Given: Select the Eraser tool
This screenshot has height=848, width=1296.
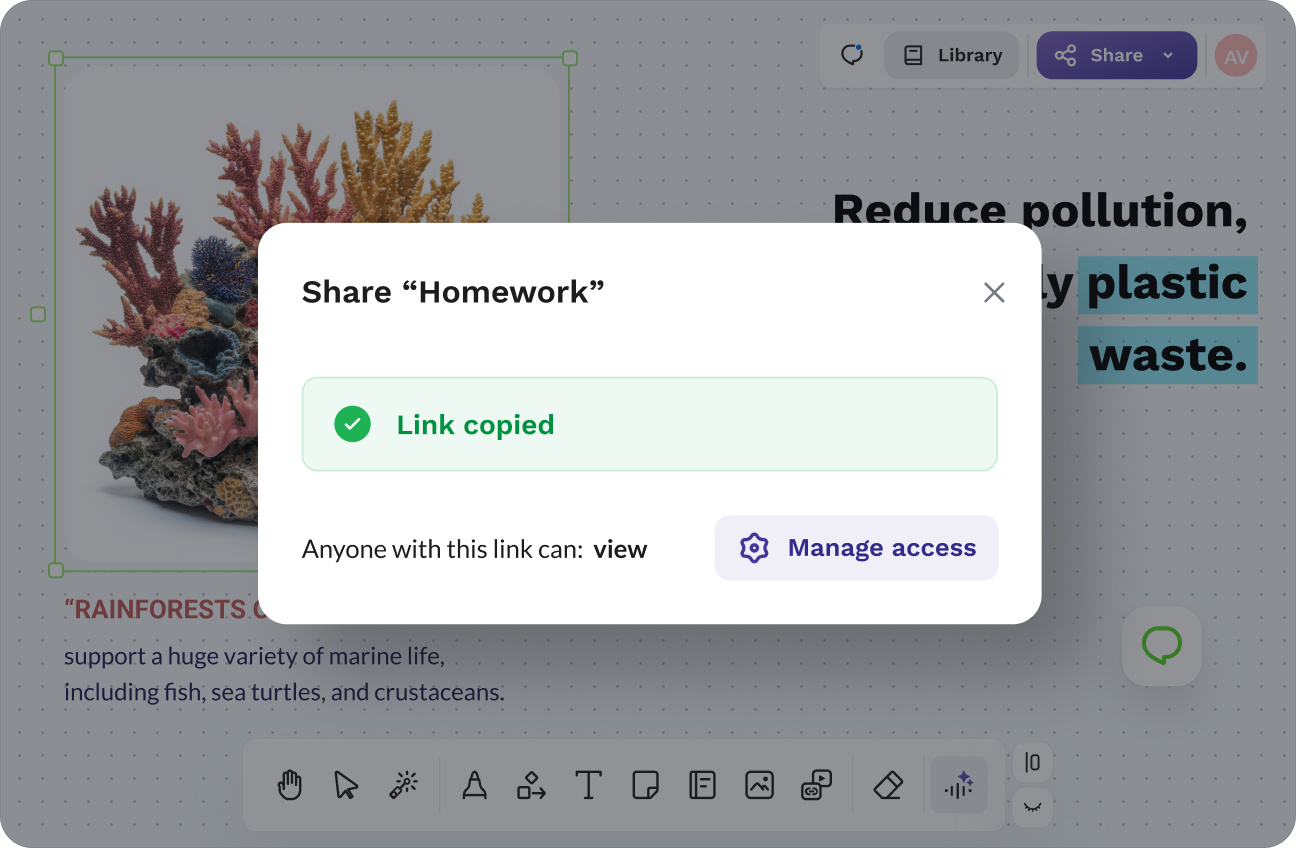Looking at the screenshot, I should 888,785.
